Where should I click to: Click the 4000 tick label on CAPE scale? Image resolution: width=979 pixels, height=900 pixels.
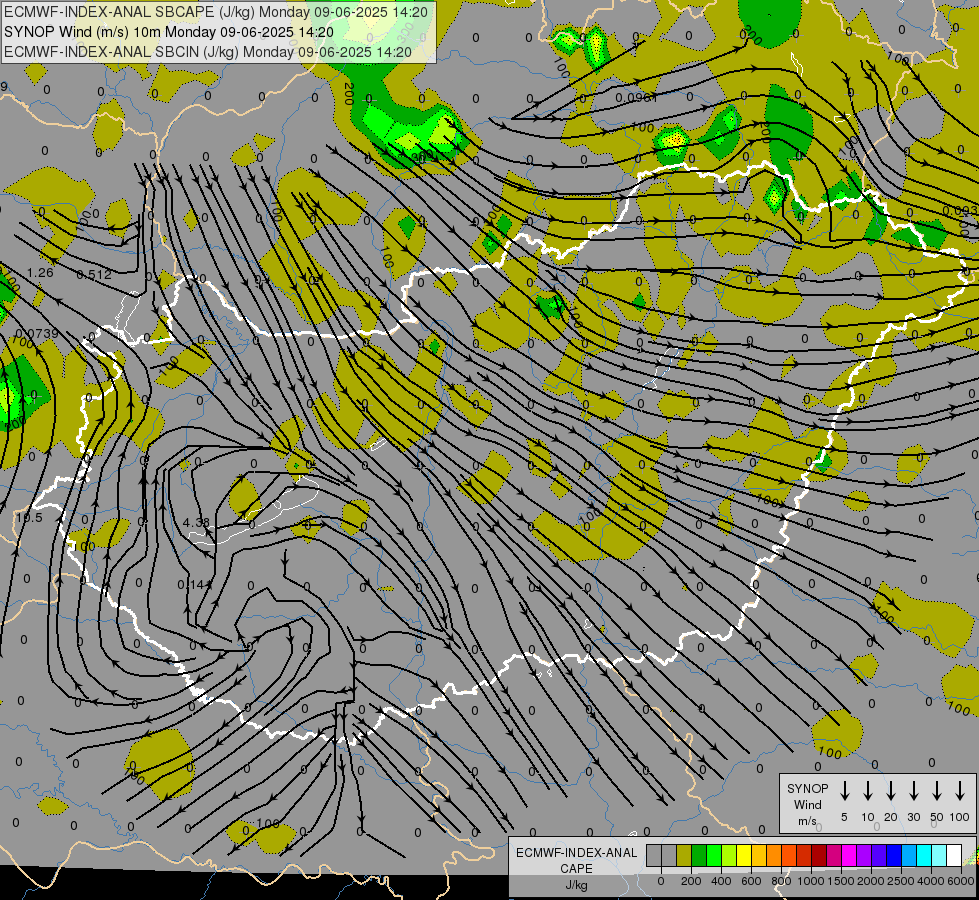pyautogui.click(x=931, y=881)
